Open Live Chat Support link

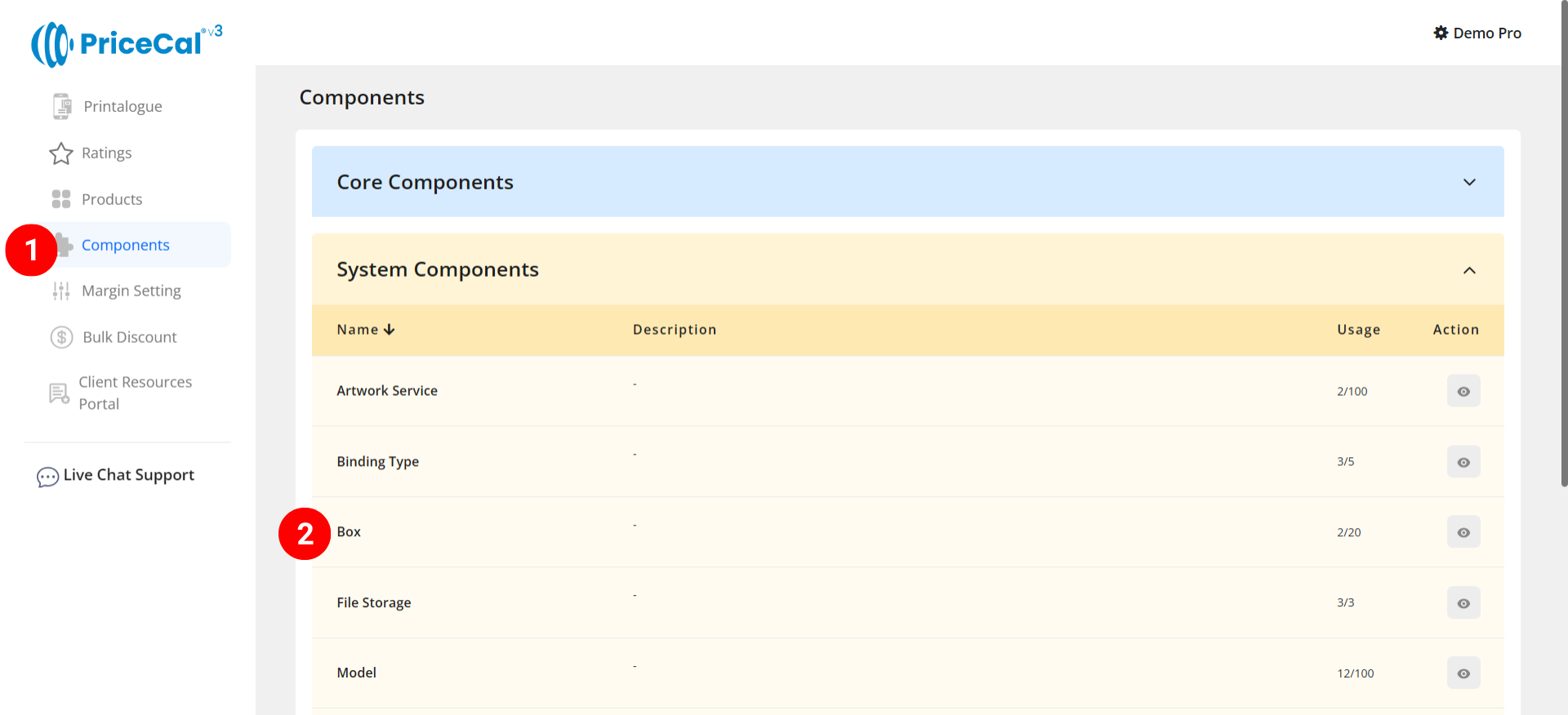[x=128, y=475]
